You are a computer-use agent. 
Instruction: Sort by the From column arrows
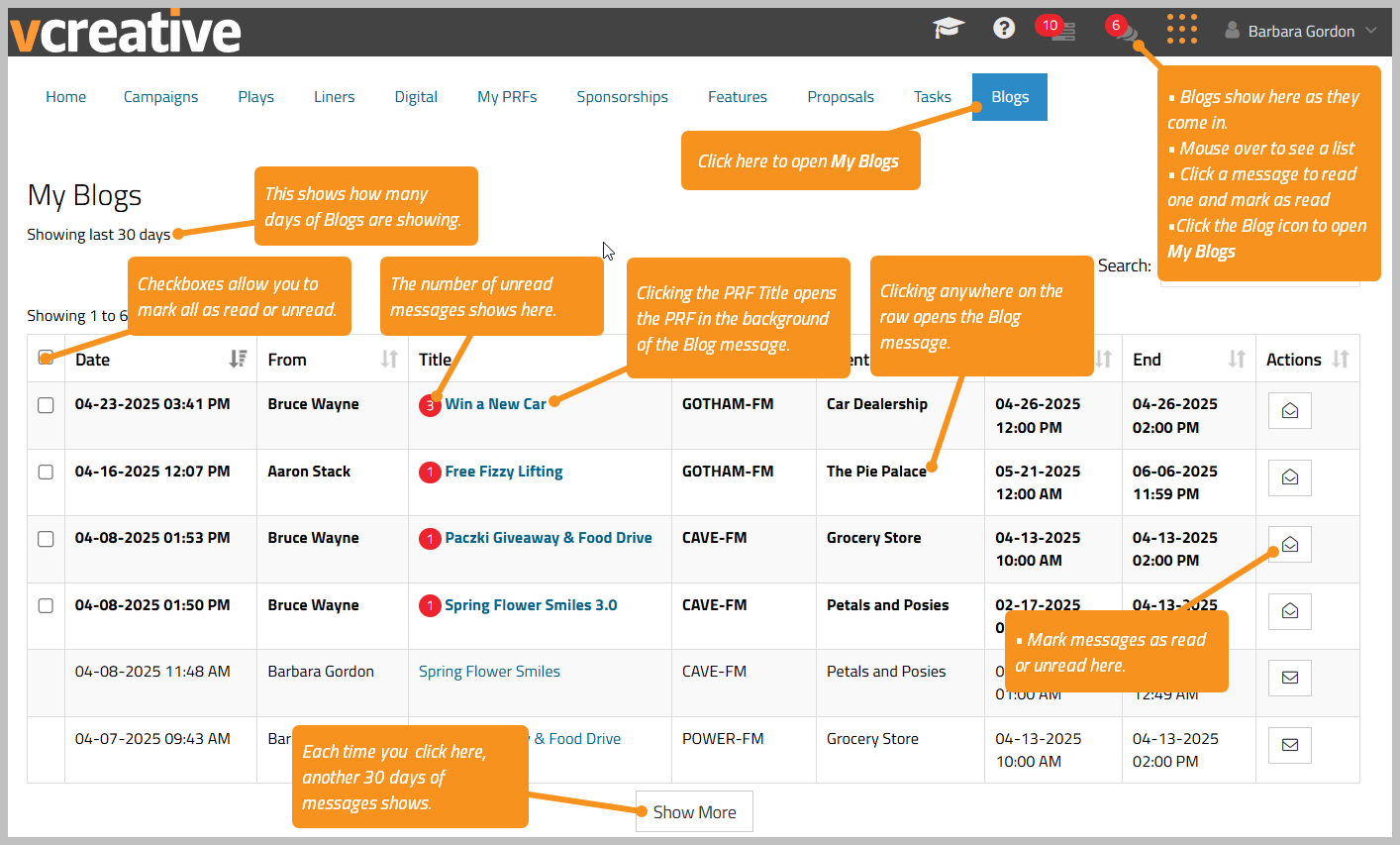389,359
